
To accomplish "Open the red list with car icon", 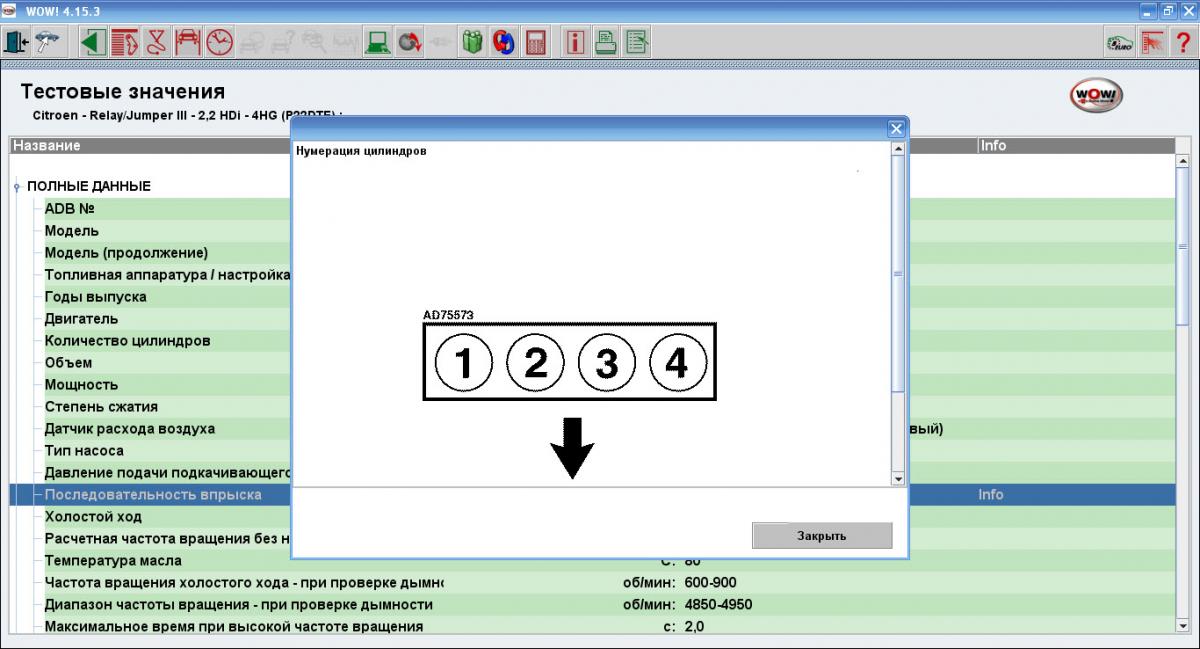I will pos(124,42).
